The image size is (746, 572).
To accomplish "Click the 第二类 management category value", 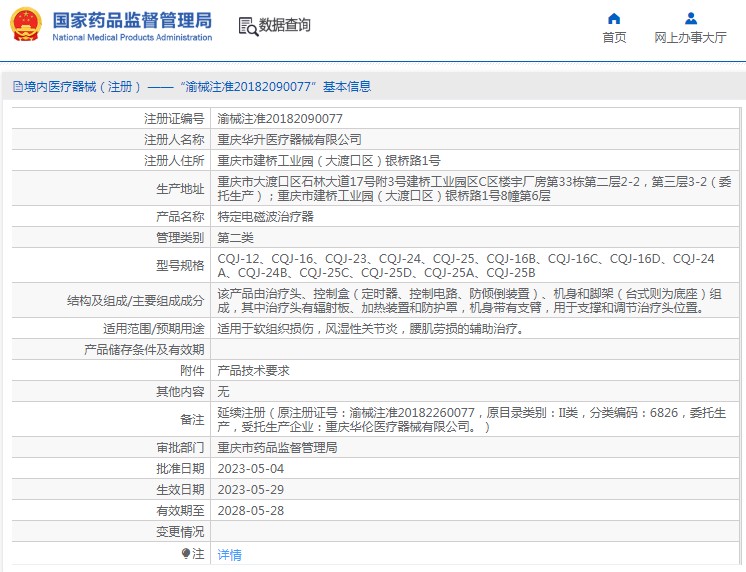I will (235, 237).
